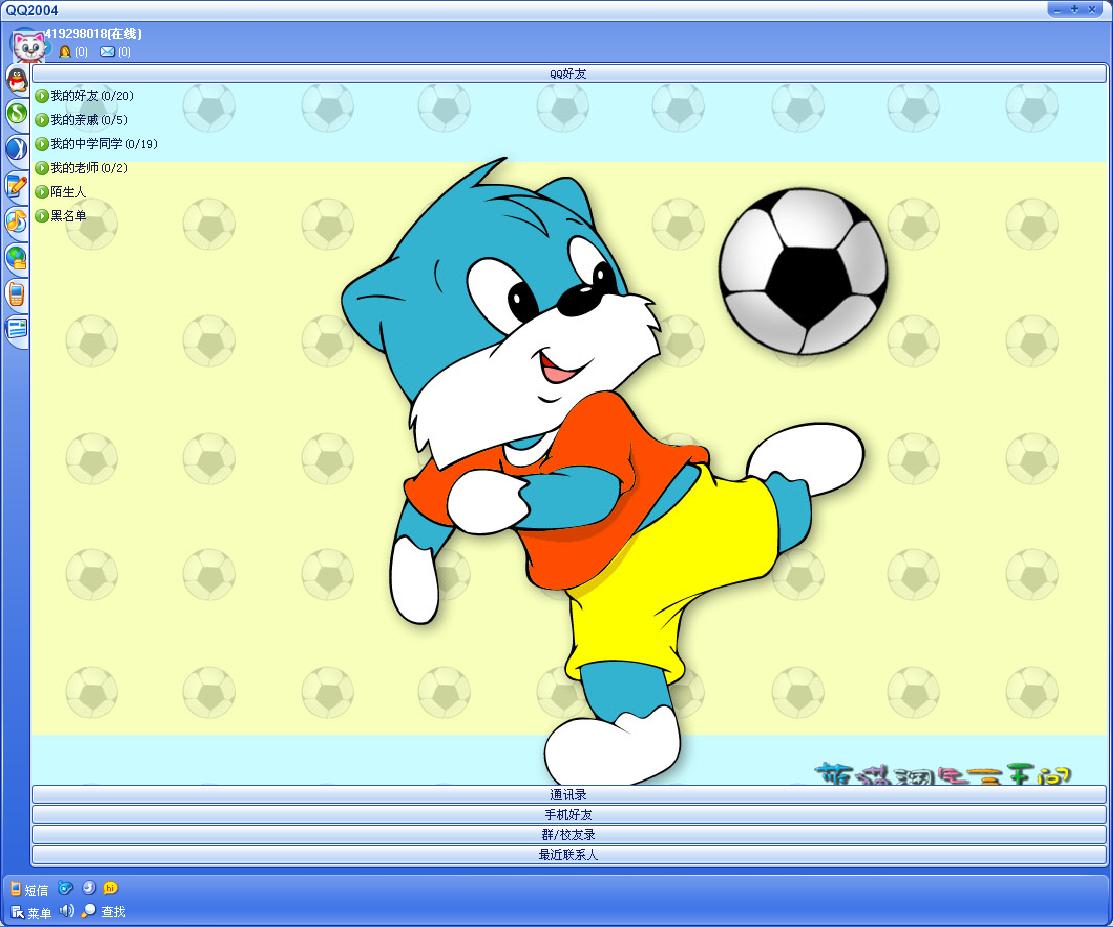1113x927 pixels.
Task: Switch to the 通讯录 panel
Action: [x=569, y=795]
